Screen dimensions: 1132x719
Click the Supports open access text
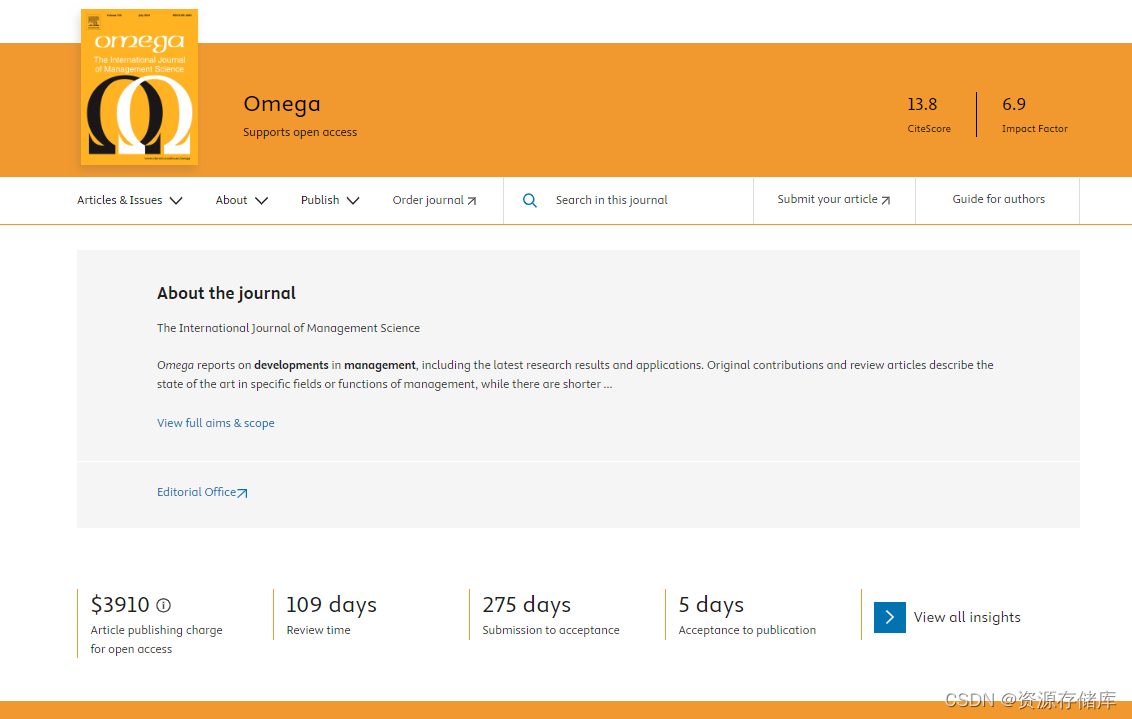pyautogui.click(x=300, y=132)
